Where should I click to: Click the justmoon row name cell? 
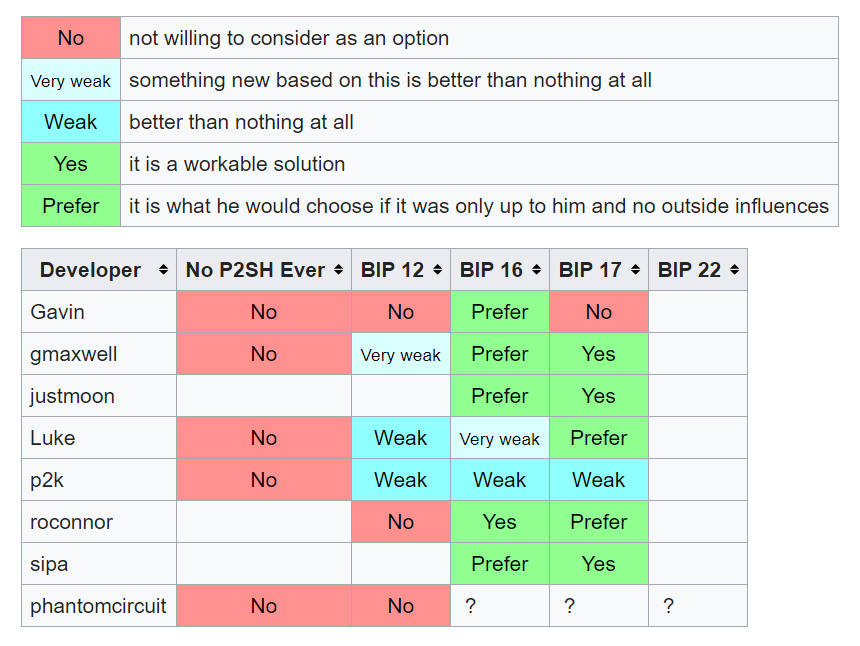[x=72, y=396]
